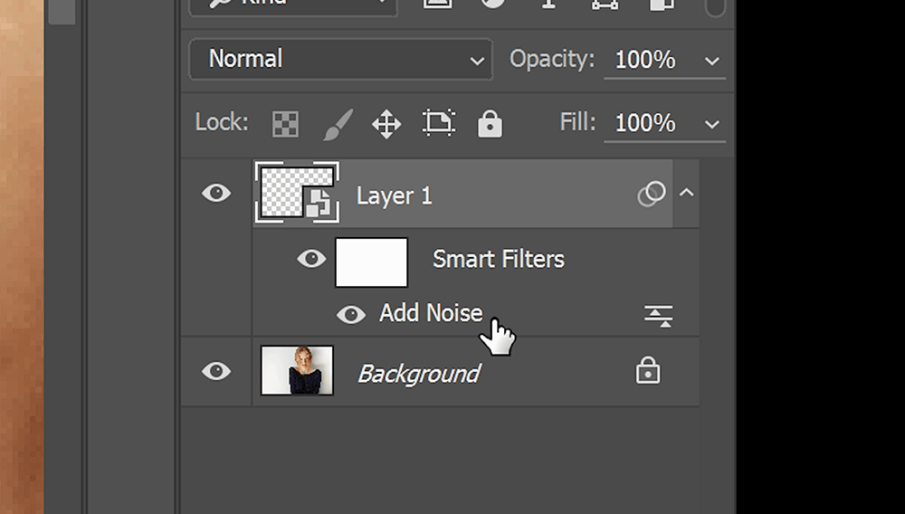Open Add Noise filter blending options icon
The image size is (905, 514).
[657, 316]
